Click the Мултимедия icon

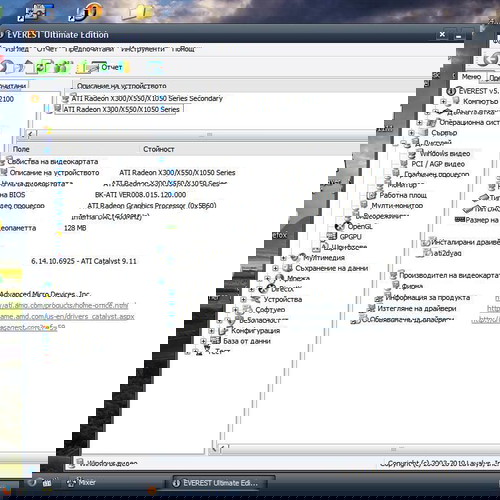(x=295, y=257)
